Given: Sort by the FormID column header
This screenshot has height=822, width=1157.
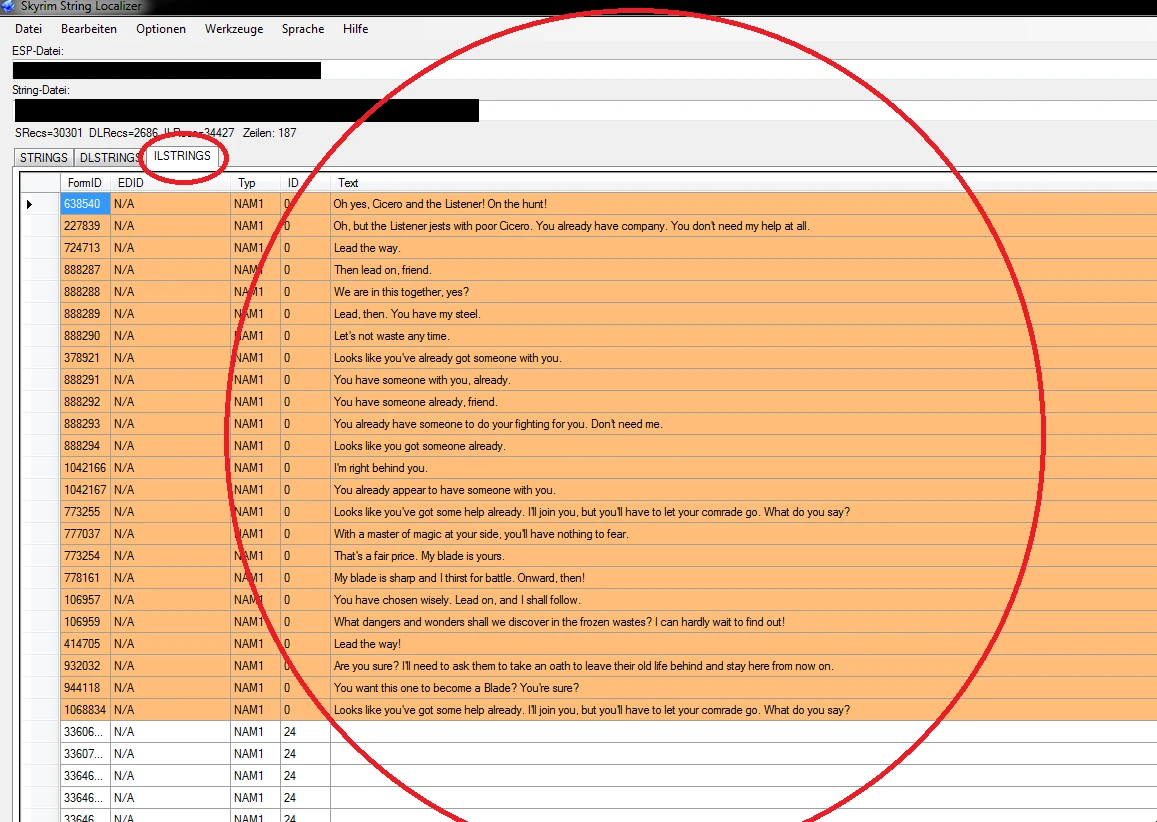Looking at the screenshot, I should pyautogui.click(x=85, y=182).
